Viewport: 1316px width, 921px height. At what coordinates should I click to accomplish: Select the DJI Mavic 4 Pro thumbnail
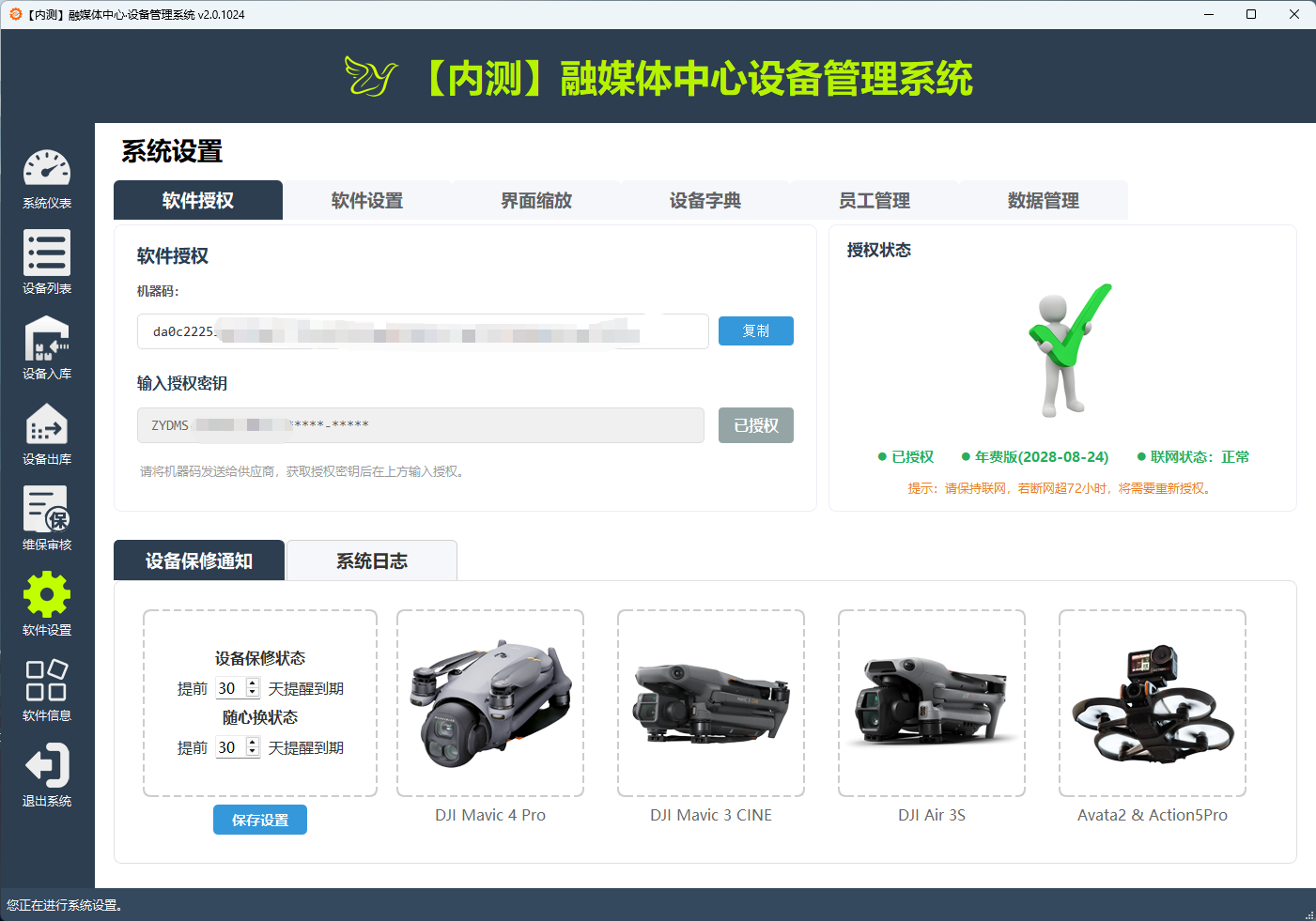click(490, 703)
